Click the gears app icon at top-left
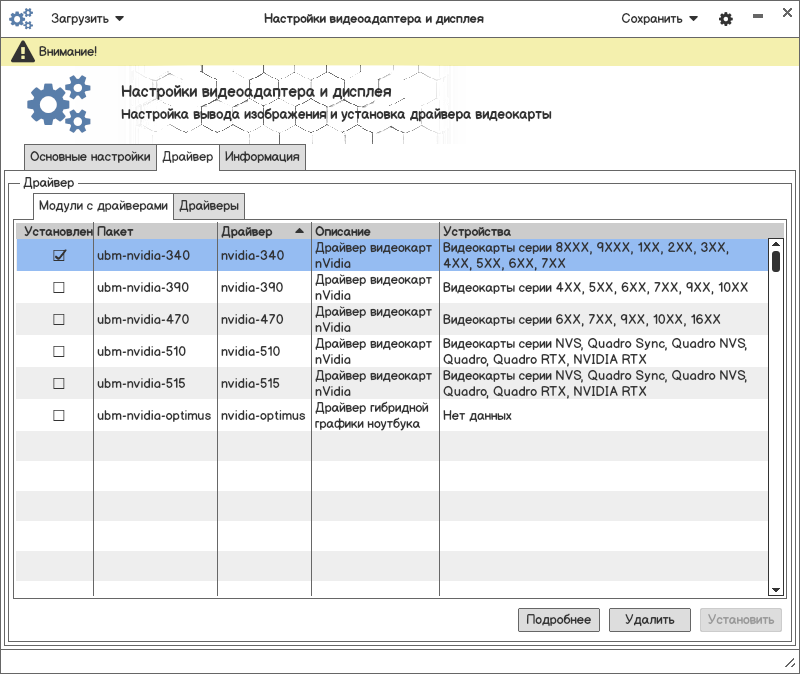This screenshot has height=674, width=800. coord(21,19)
